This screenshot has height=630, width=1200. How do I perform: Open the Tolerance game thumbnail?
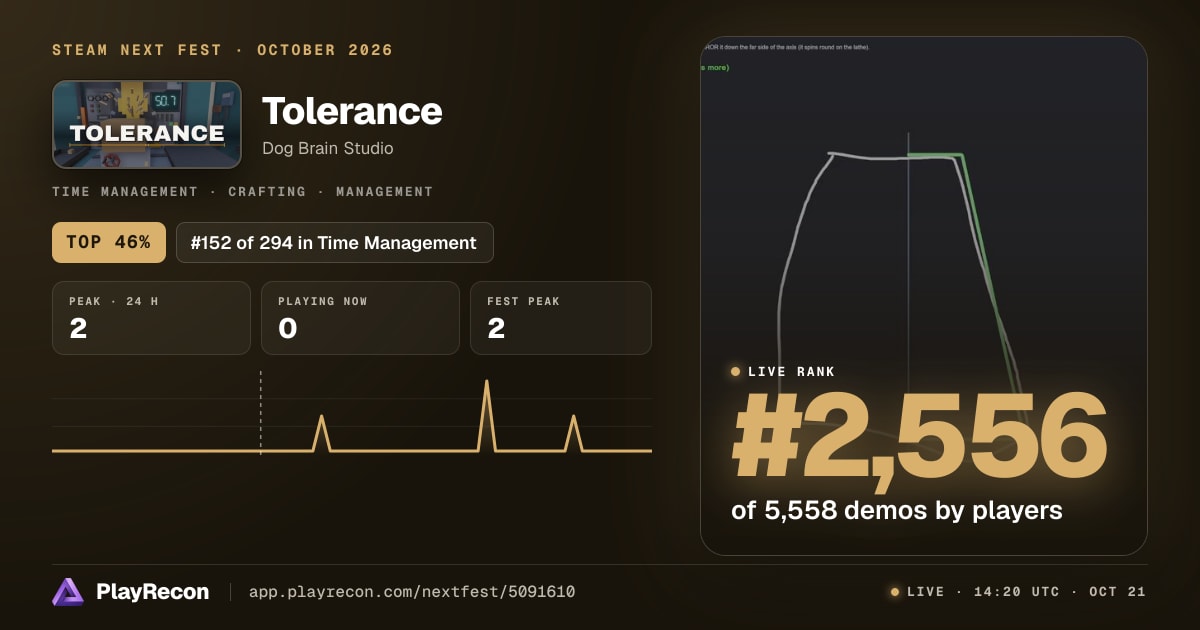pos(147,124)
